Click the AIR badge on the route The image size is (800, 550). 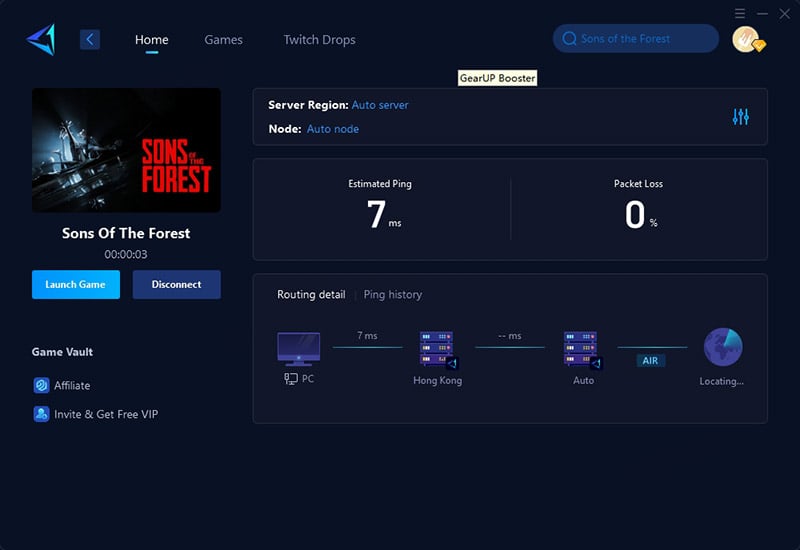tap(651, 361)
